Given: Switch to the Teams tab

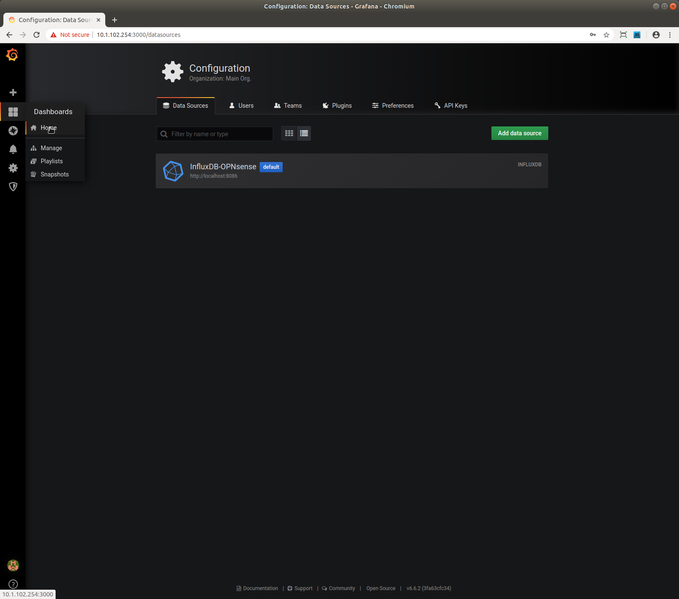Looking at the screenshot, I should [288, 106].
